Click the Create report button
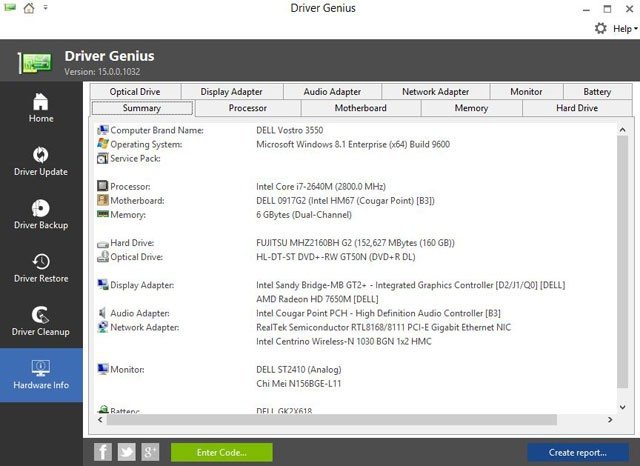Screen dimensions: 640x466 578,453
